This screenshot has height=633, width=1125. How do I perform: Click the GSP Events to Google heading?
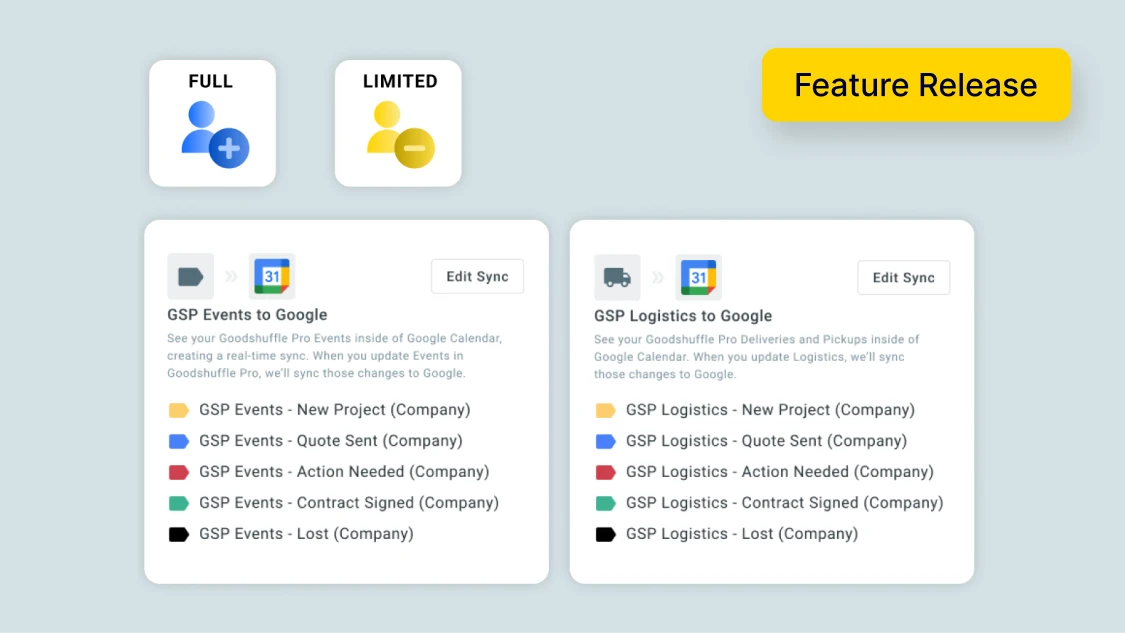[247, 314]
